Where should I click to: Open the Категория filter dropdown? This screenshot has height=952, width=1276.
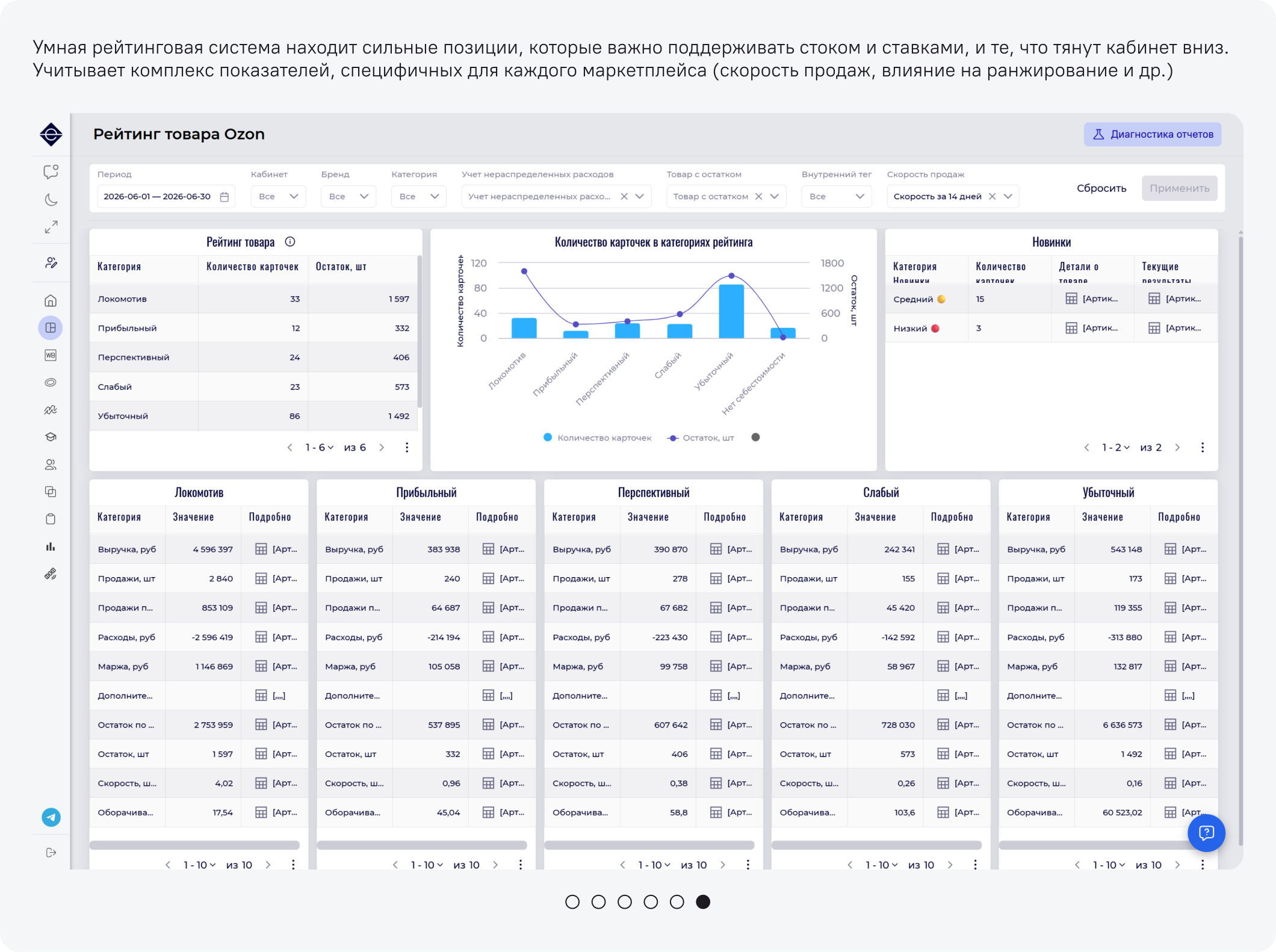(419, 196)
